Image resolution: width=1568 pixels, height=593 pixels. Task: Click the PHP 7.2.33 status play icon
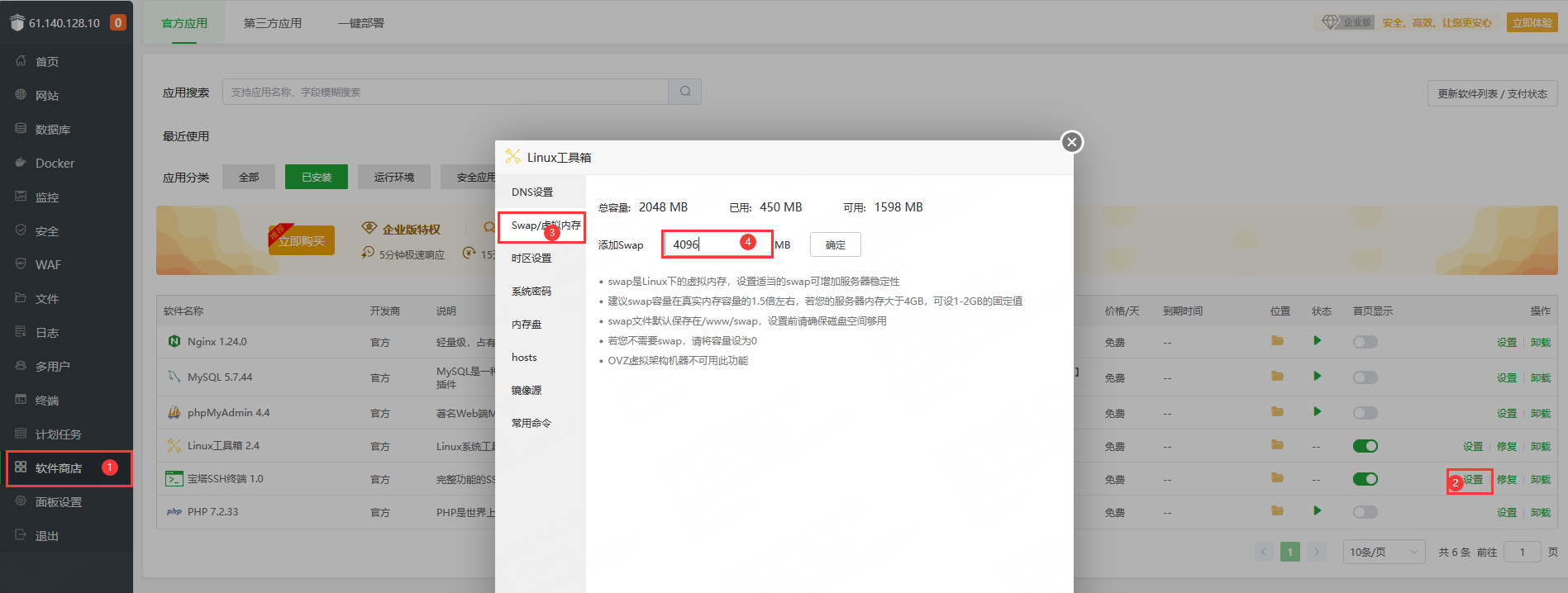[x=1317, y=511]
